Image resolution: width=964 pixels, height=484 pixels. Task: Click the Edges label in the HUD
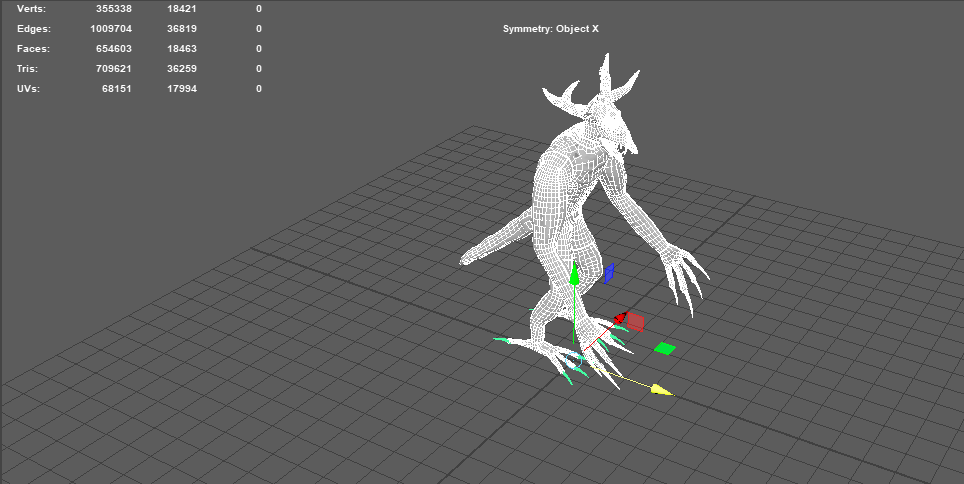click(x=33, y=29)
